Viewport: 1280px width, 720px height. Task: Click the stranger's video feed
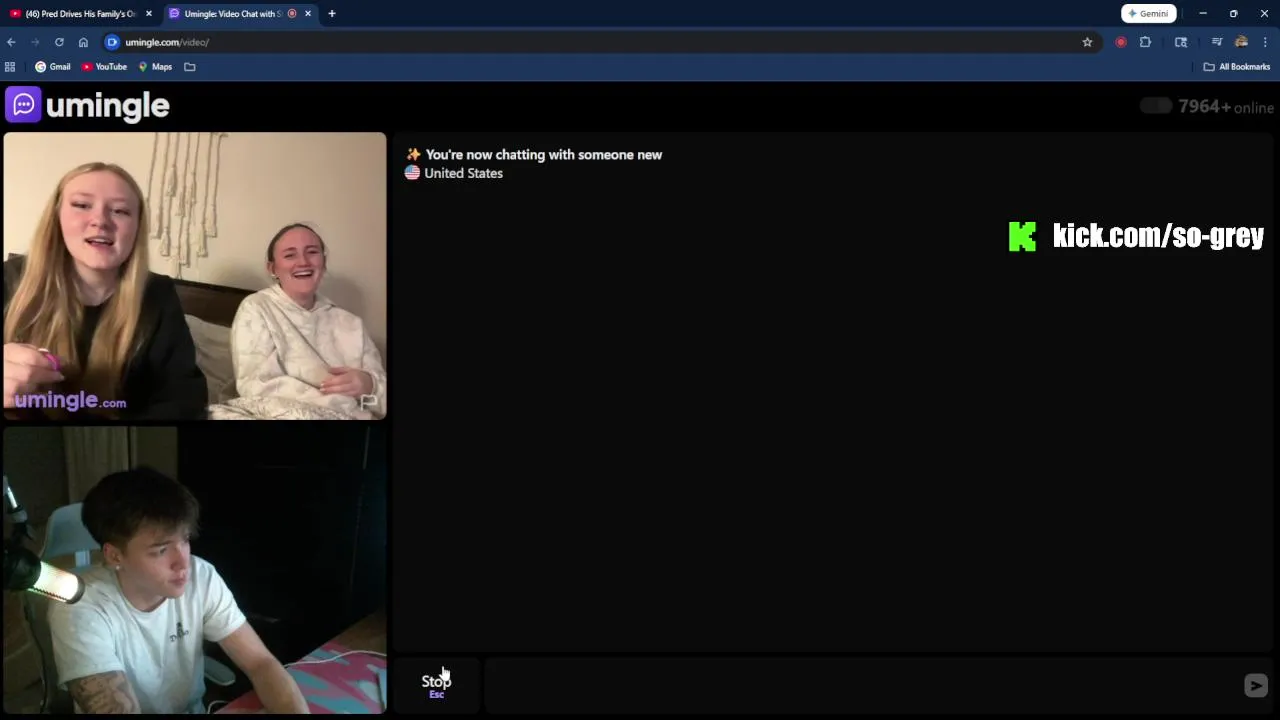195,275
